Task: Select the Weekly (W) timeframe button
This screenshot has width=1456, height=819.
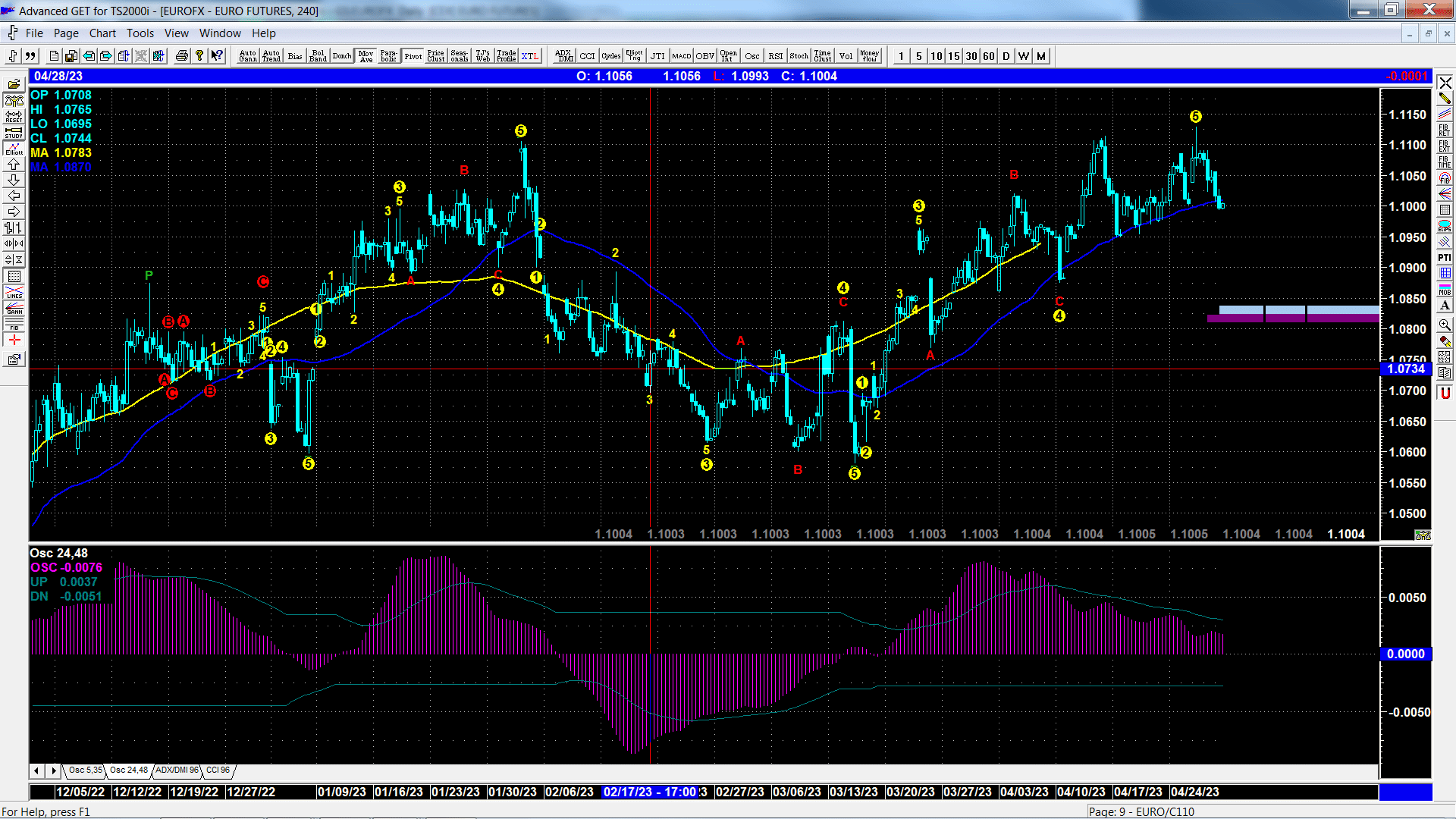Action: click(x=1024, y=56)
